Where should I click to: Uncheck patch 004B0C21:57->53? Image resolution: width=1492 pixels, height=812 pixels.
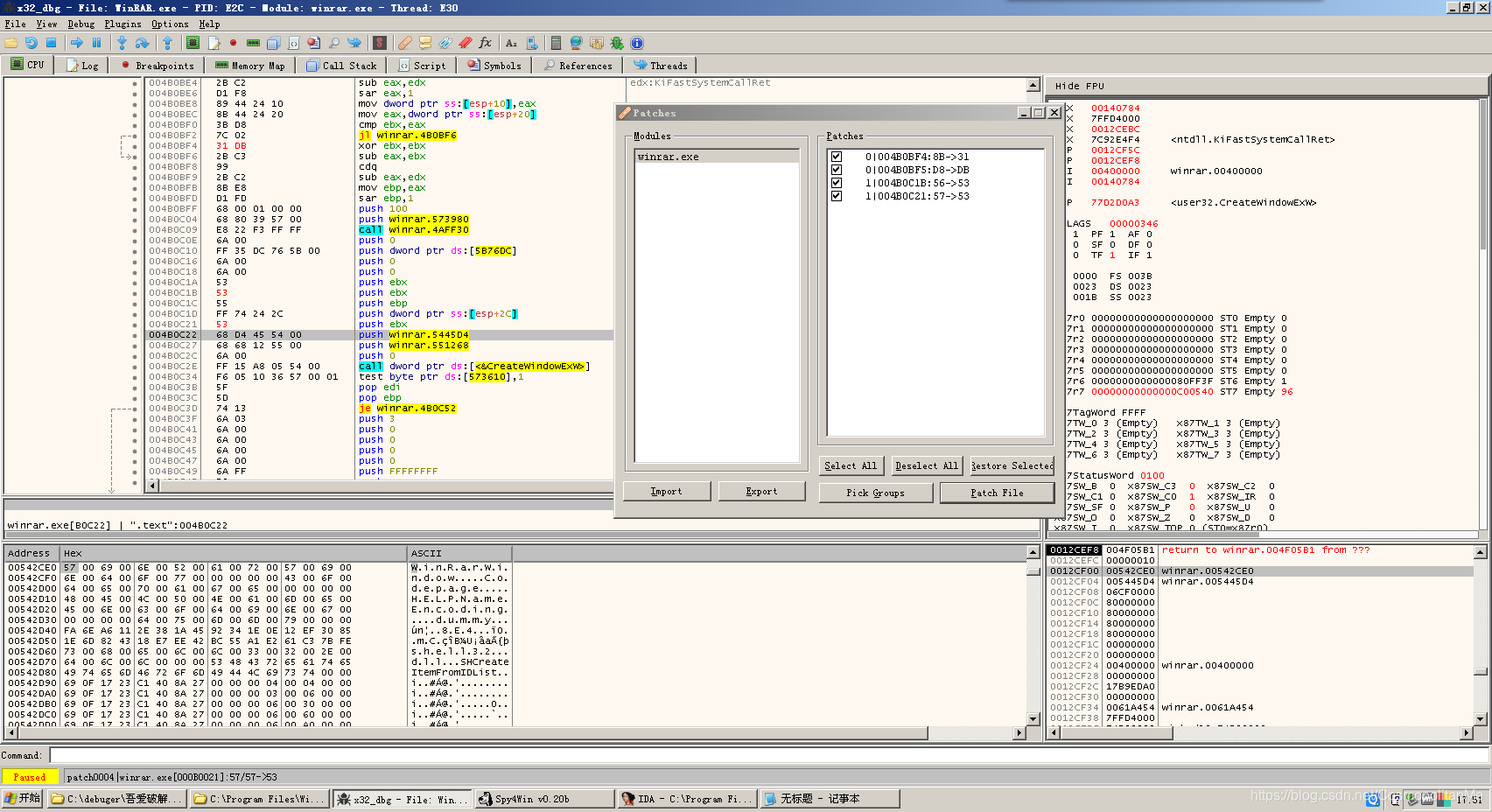pos(837,197)
